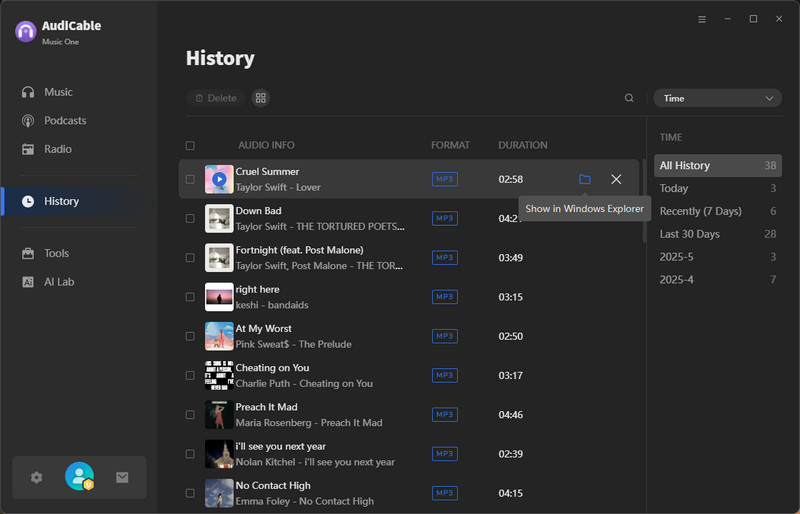Click the DURATION column header
This screenshot has height=514, width=800.
pyautogui.click(x=523, y=145)
